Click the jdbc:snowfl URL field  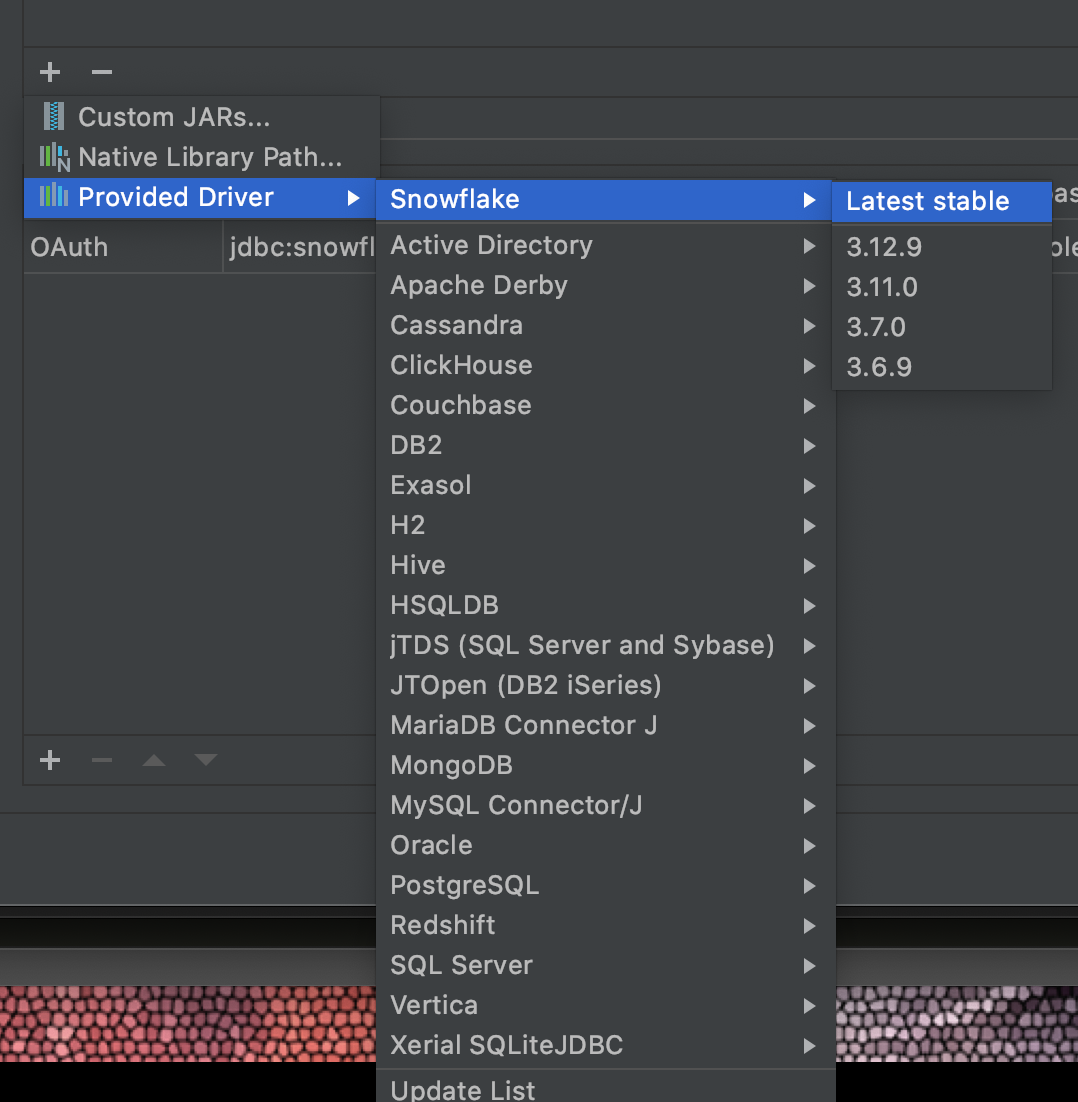point(299,247)
